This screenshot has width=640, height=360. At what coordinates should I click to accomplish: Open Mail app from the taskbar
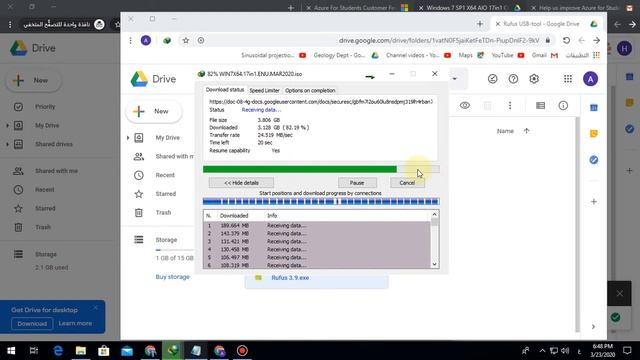point(127,351)
